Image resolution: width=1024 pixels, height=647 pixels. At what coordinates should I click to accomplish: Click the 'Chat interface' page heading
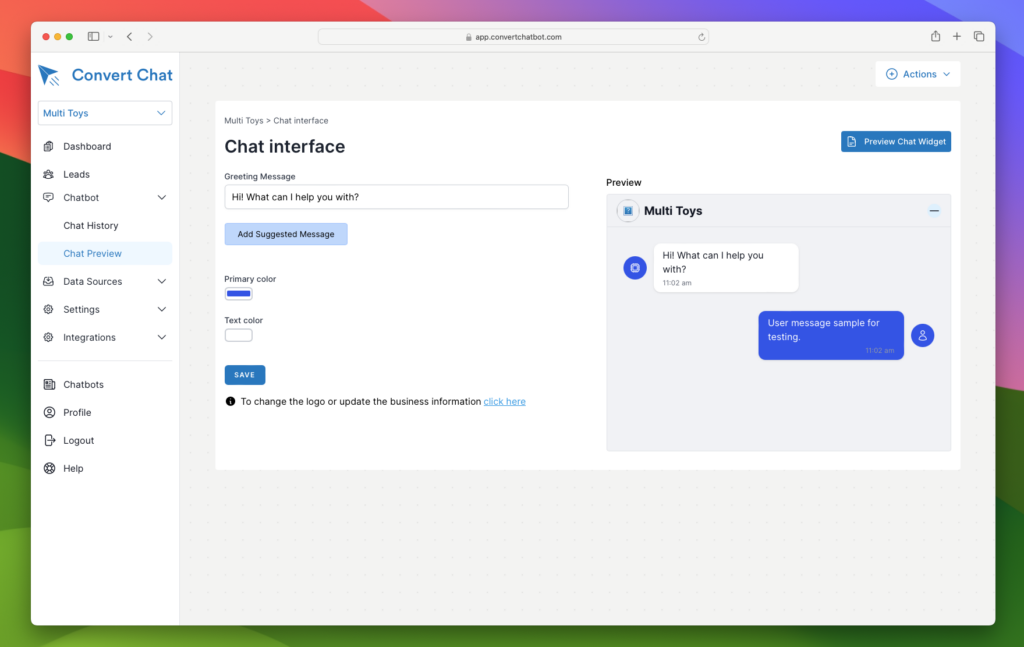(285, 146)
